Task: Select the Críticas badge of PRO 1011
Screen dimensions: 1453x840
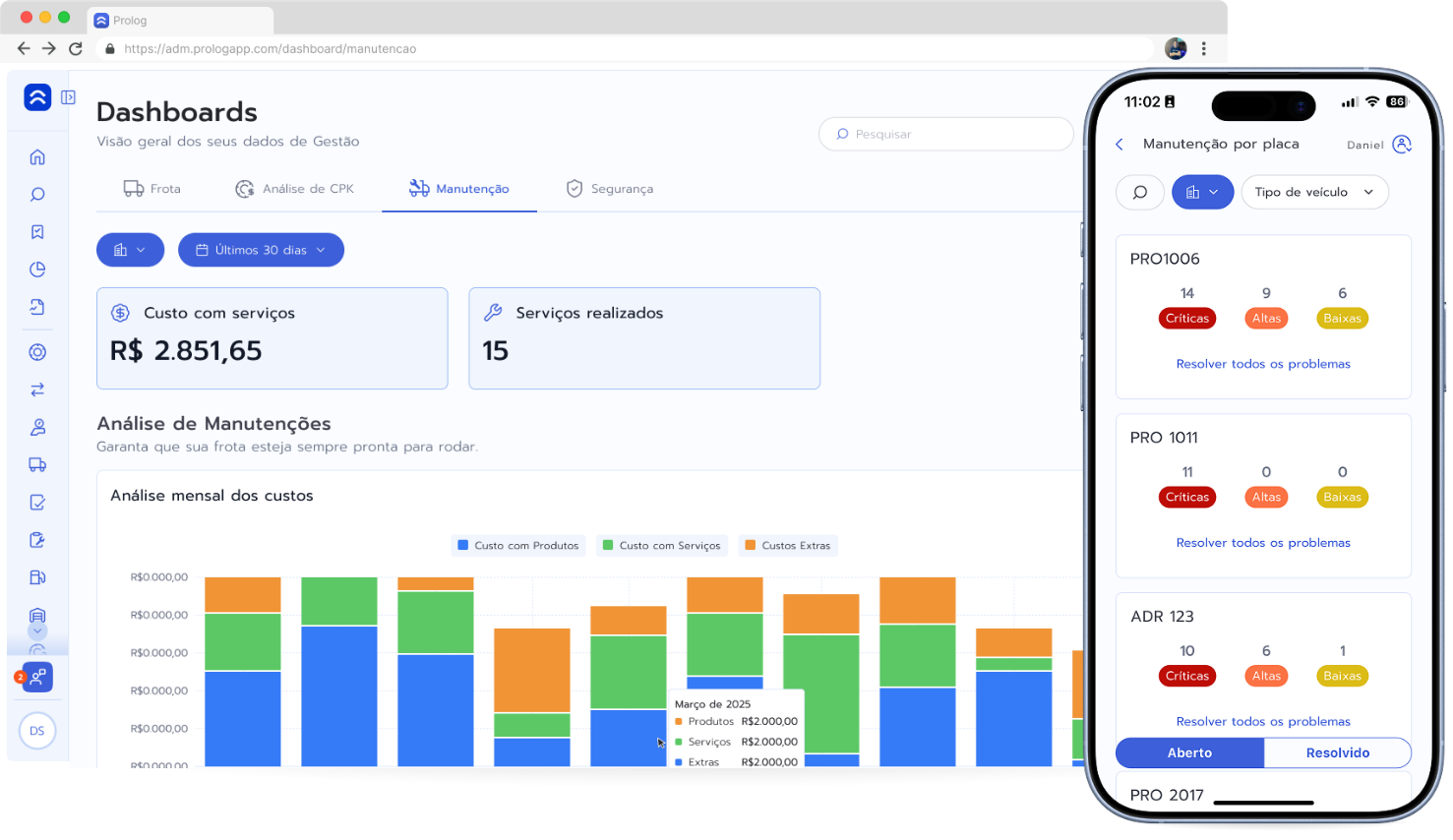Action: pyautogui.click(x=1187, y=498)
